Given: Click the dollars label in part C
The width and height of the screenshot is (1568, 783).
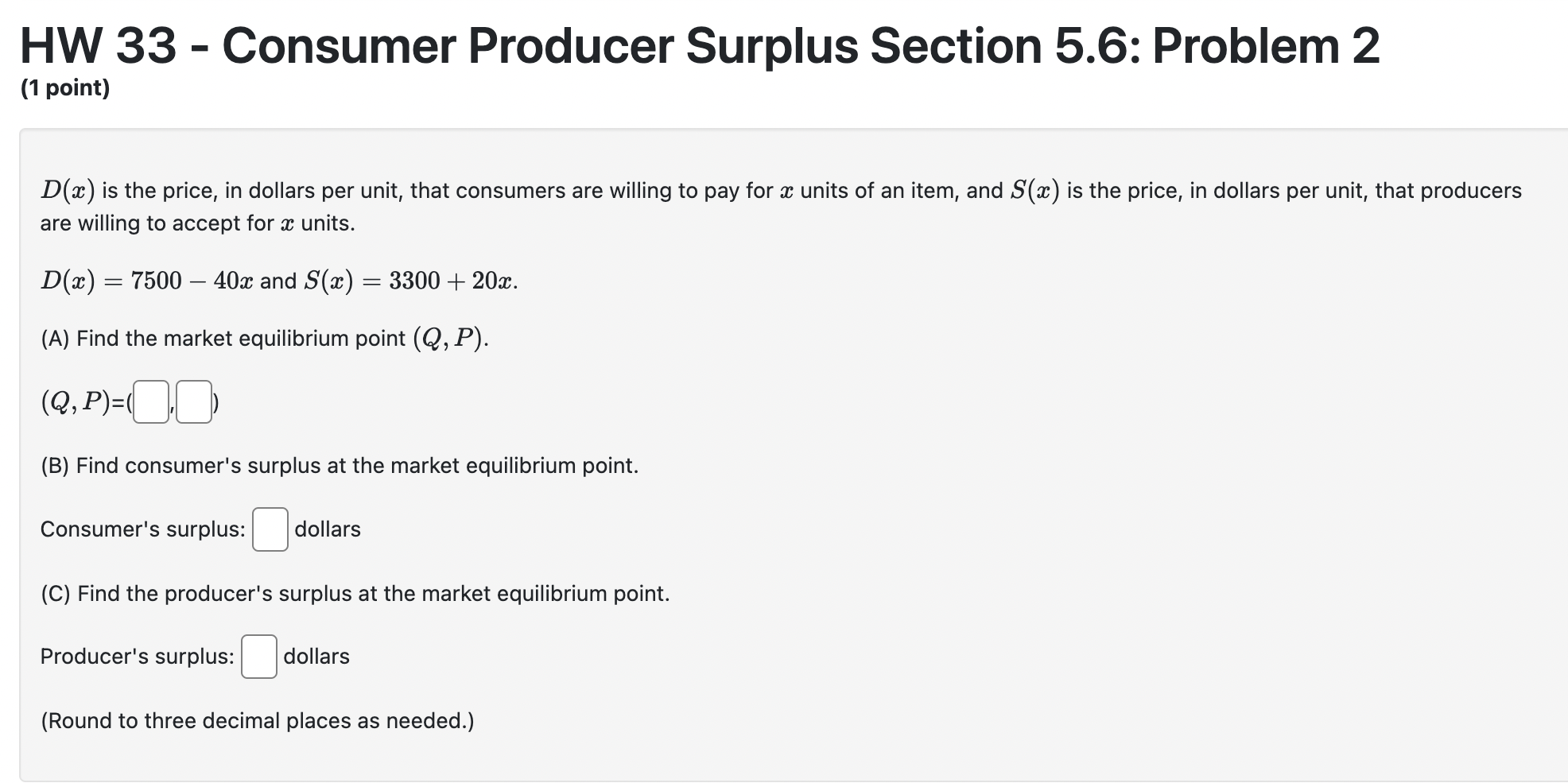Looking at the screenshot, I should coord(316,655).
